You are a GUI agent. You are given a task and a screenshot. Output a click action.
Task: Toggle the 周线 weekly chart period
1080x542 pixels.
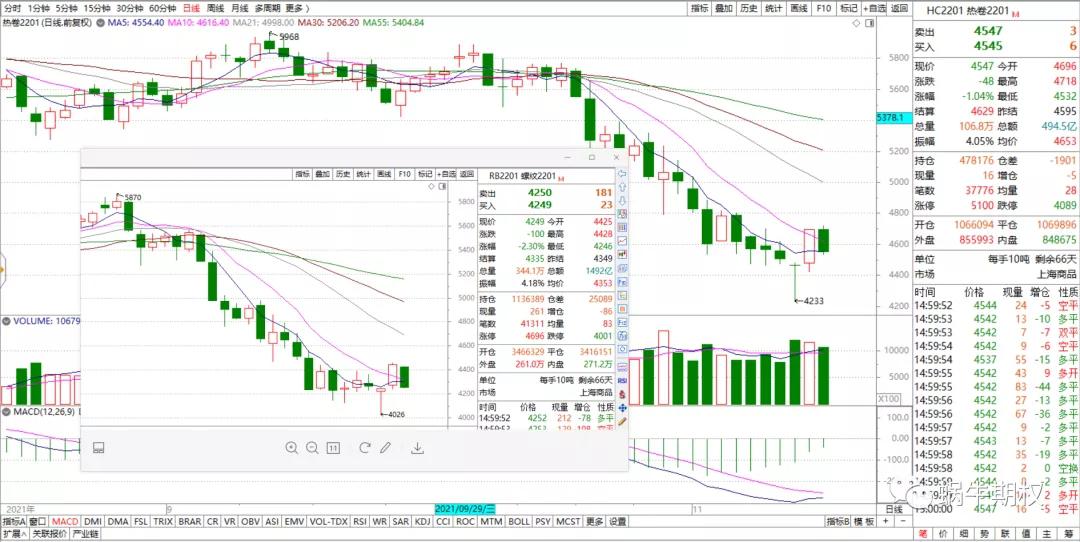(x=214, y=8)
